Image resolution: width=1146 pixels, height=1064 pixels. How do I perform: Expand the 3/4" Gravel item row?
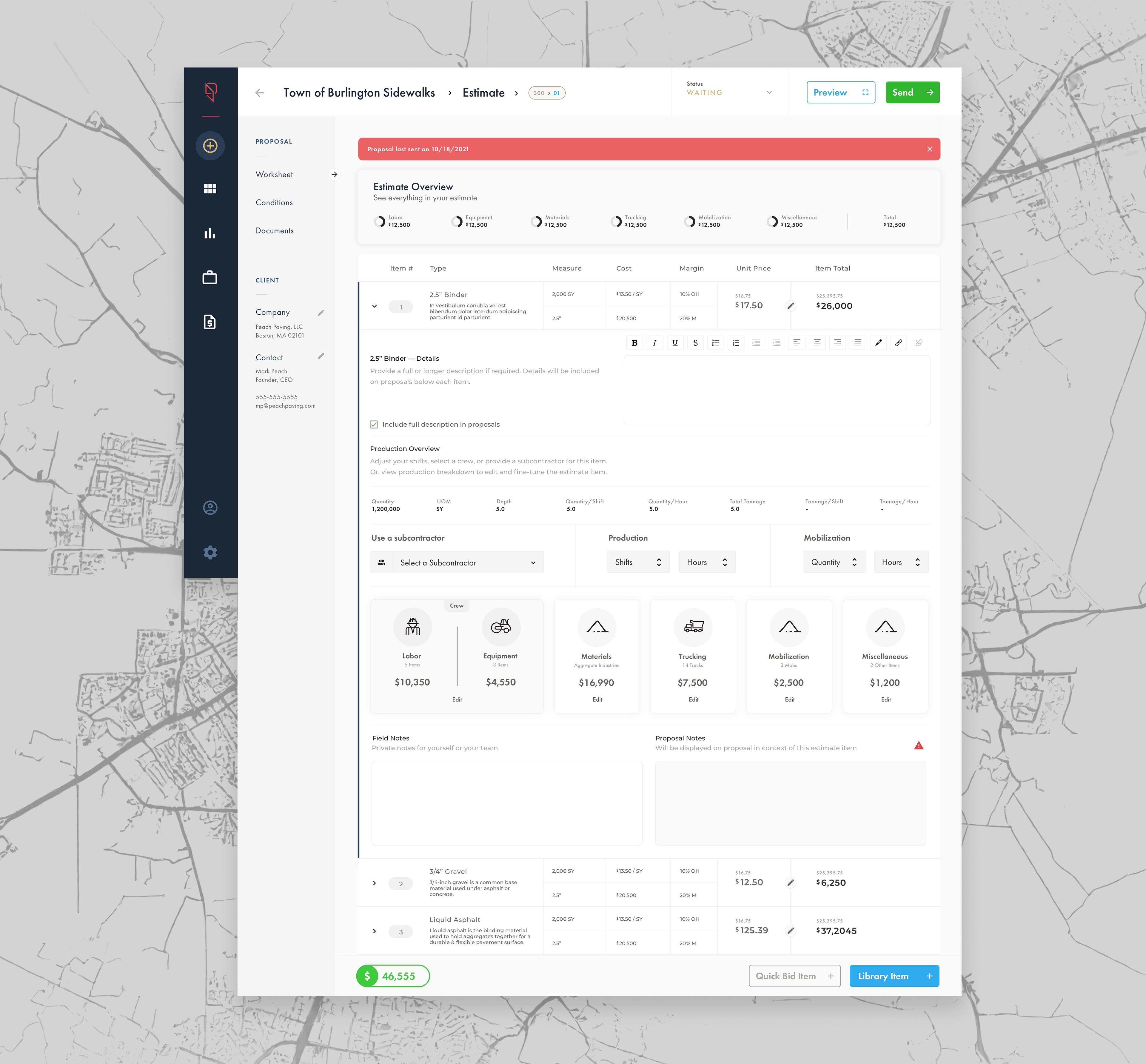[375, 883]
